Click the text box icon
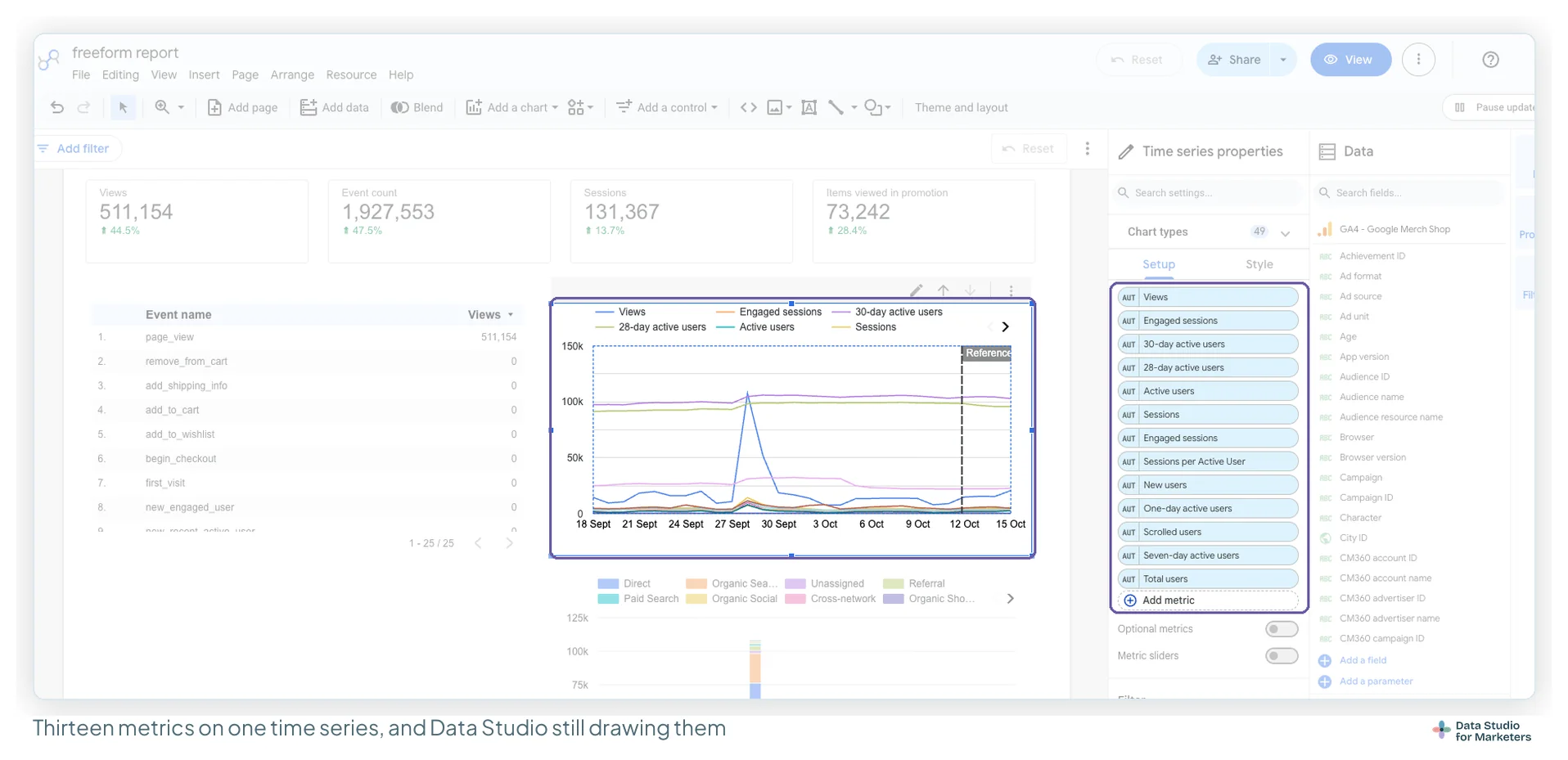1568x760 pixels. coord(809,107)
